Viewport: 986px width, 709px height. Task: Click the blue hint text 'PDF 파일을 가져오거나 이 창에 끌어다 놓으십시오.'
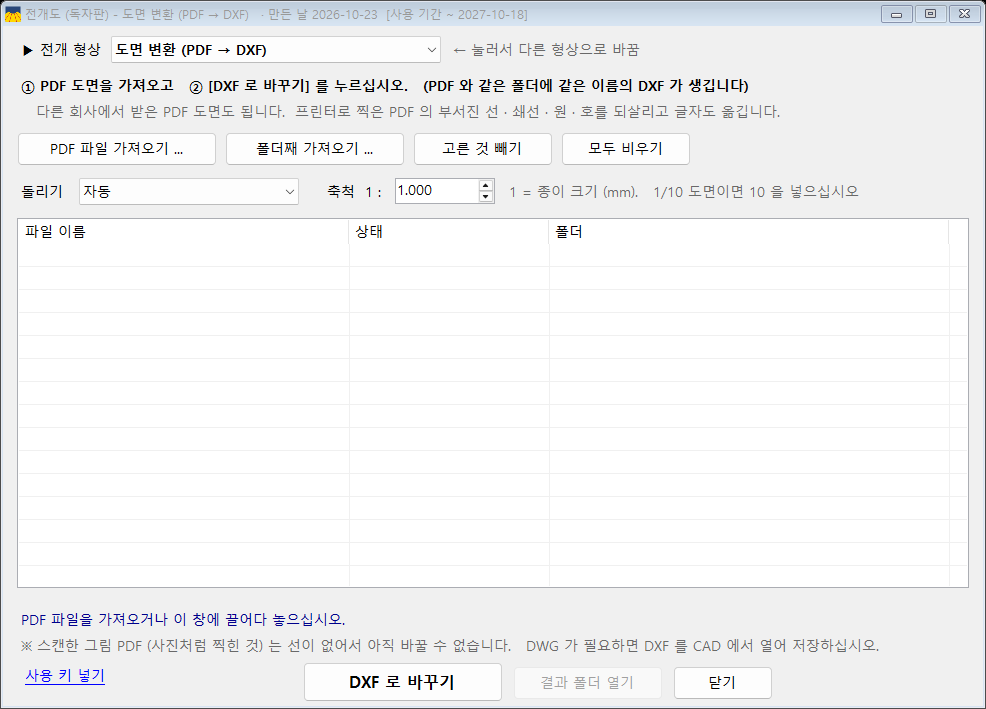[183, 620]
